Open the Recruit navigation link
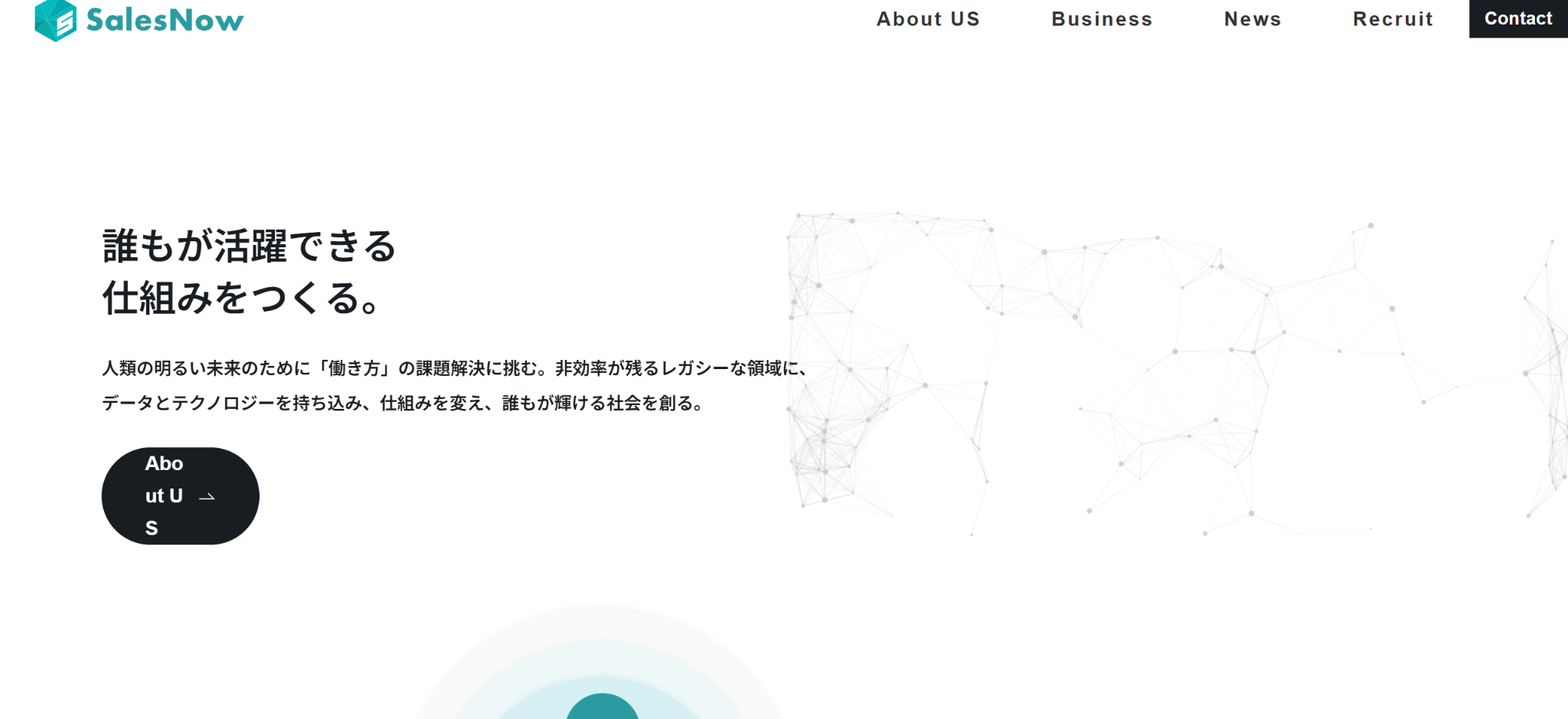Image resolution: width=1568 pixels, height=719 pixels. pos(1393,19)
